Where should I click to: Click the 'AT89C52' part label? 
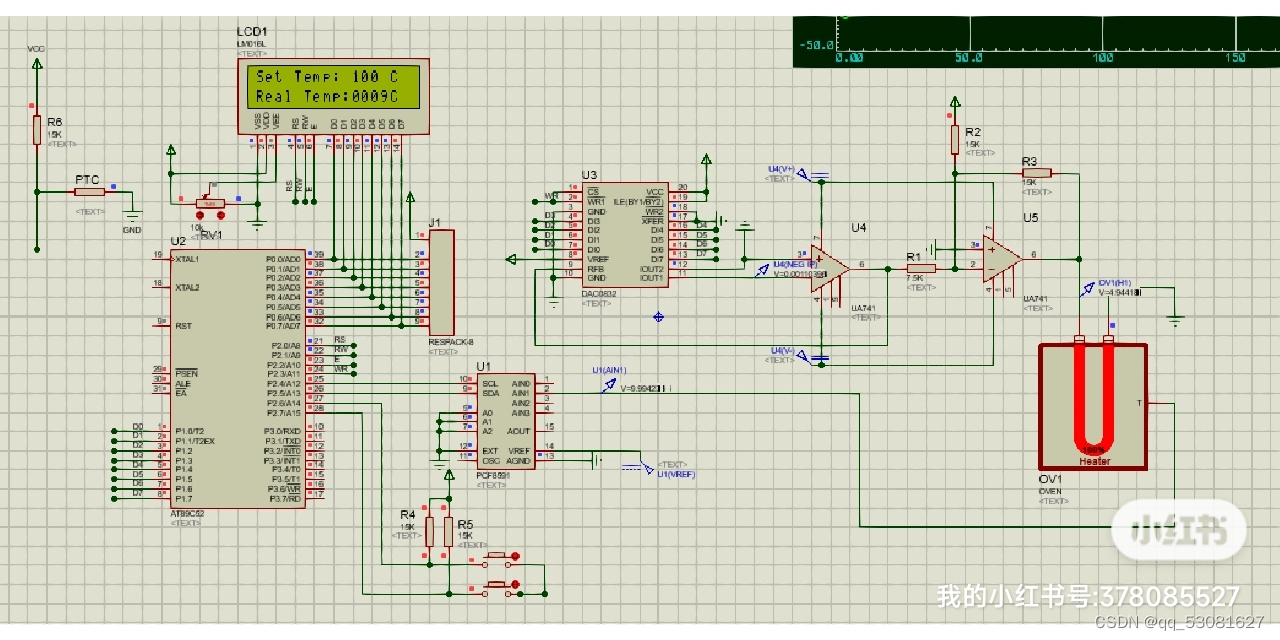[187, 514]
